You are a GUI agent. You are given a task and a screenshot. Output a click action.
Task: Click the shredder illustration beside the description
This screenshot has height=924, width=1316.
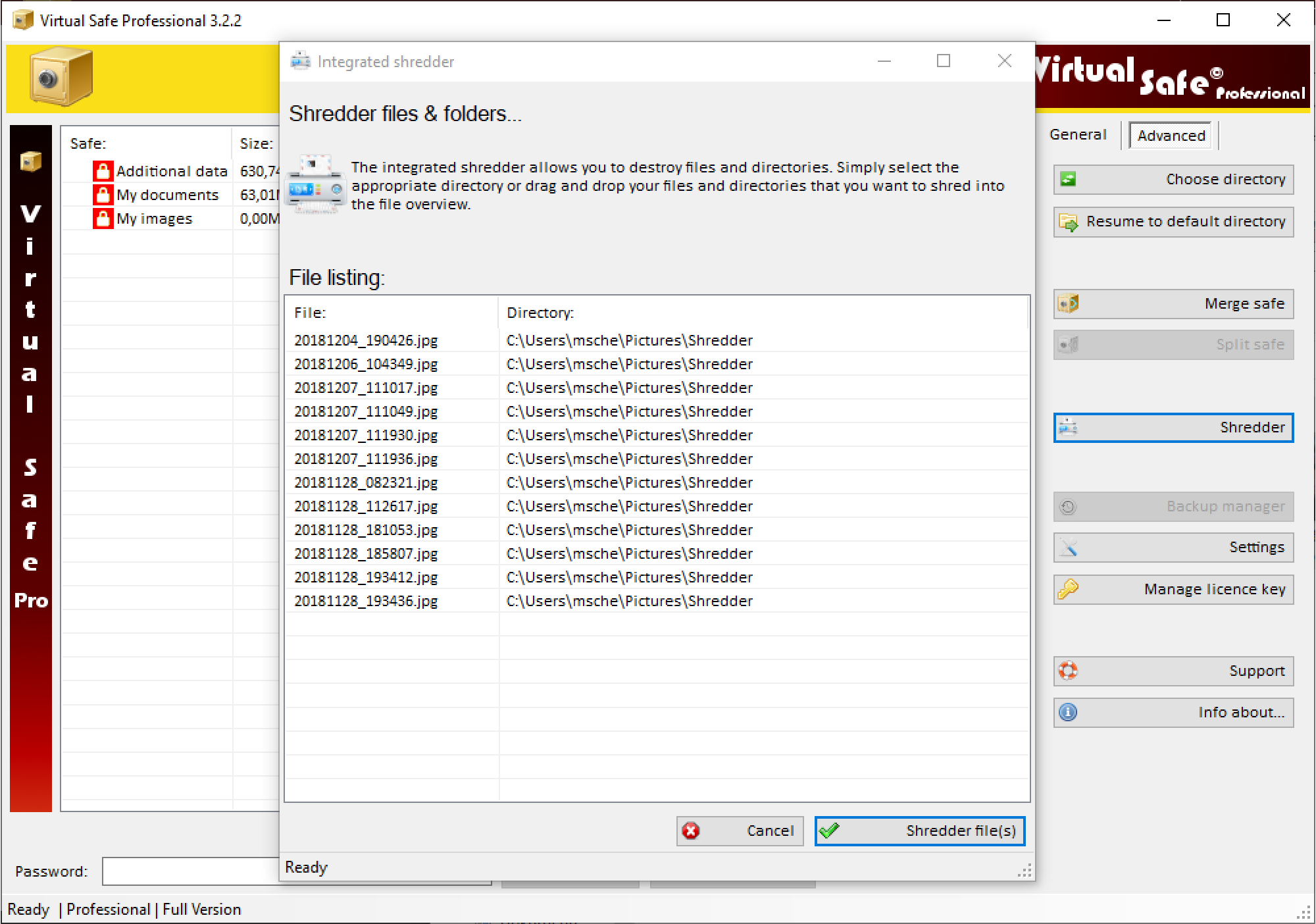316,185
